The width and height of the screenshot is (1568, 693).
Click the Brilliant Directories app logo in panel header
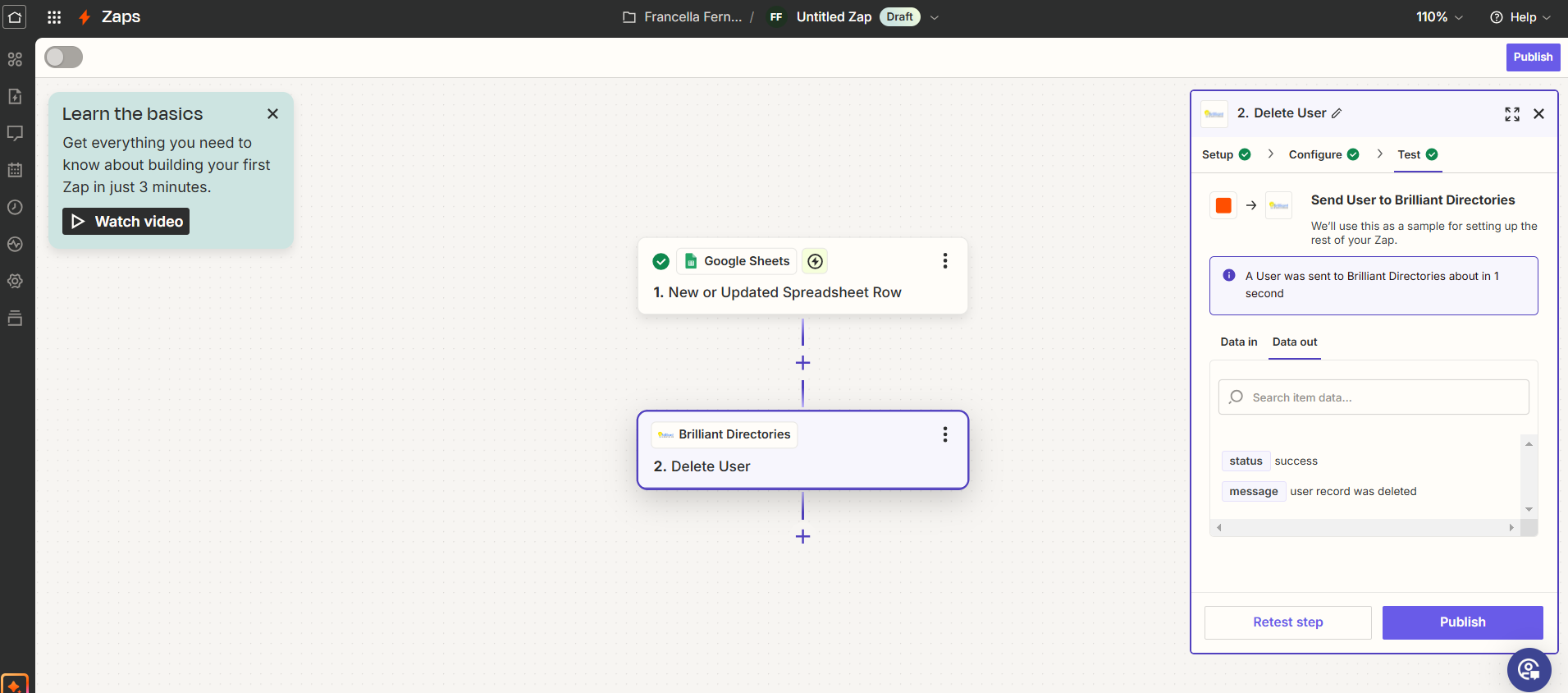pos(1214,114)
